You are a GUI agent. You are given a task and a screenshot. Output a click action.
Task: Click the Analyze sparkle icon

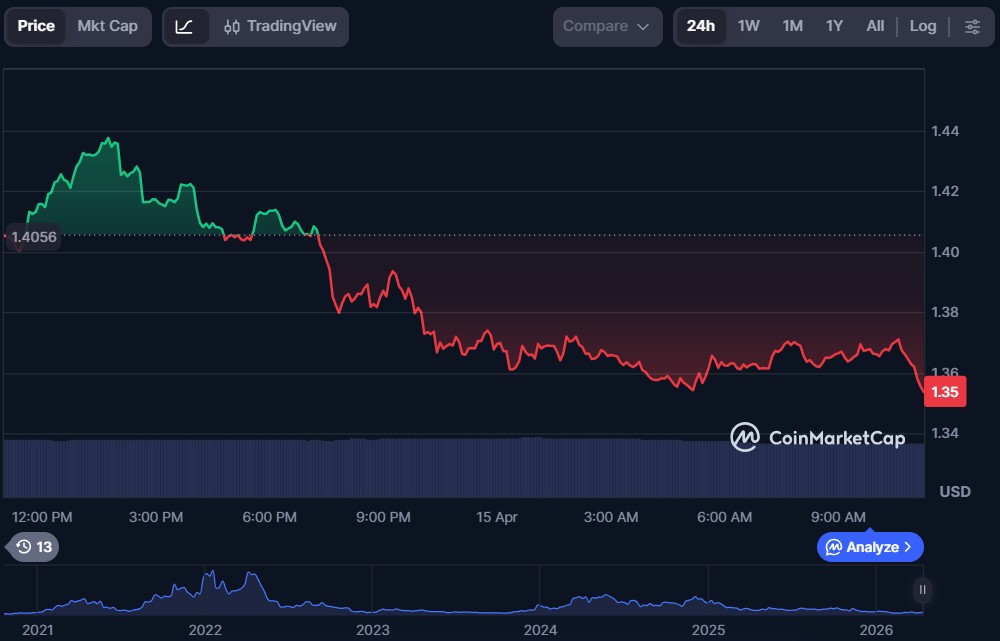pos(834,547)
